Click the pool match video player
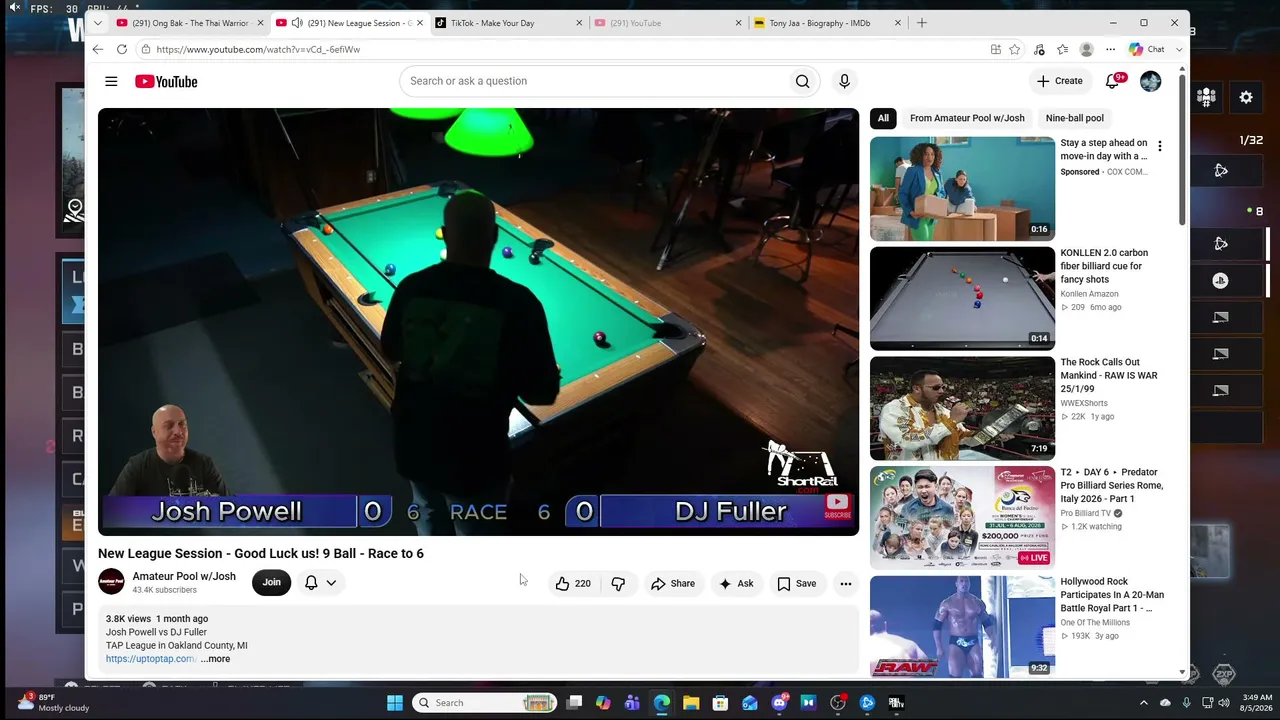Image resolution: width=1280 pixels, height=720 pixels. 478,322
